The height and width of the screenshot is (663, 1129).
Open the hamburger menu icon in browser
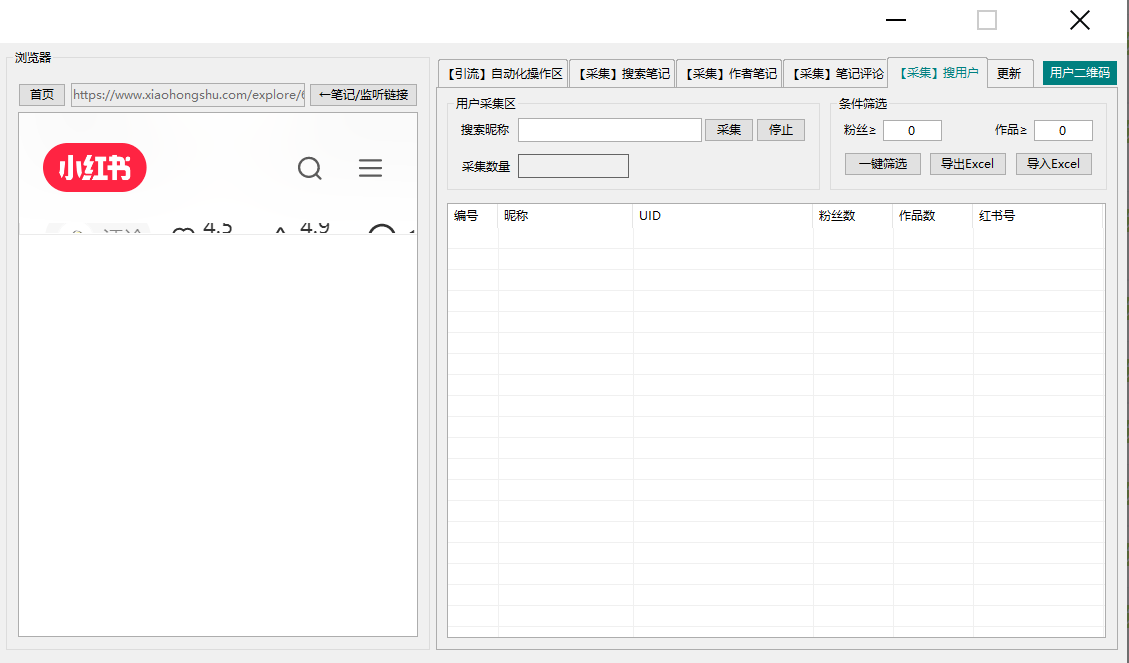370,168
